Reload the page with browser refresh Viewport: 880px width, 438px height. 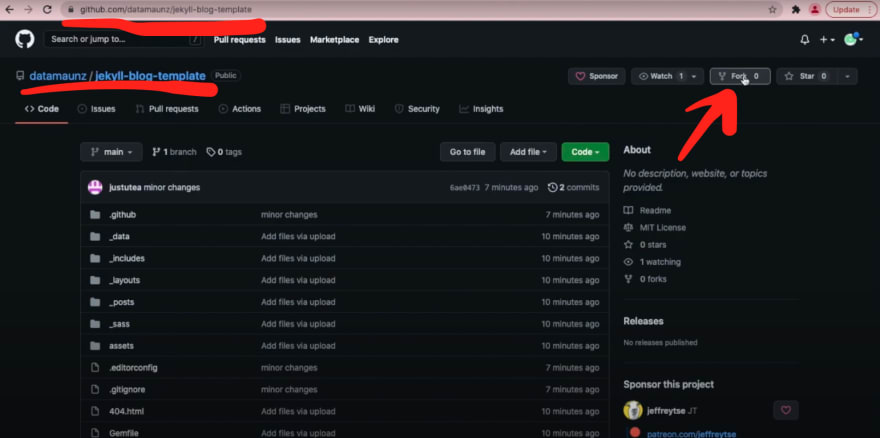coord(47,10)
